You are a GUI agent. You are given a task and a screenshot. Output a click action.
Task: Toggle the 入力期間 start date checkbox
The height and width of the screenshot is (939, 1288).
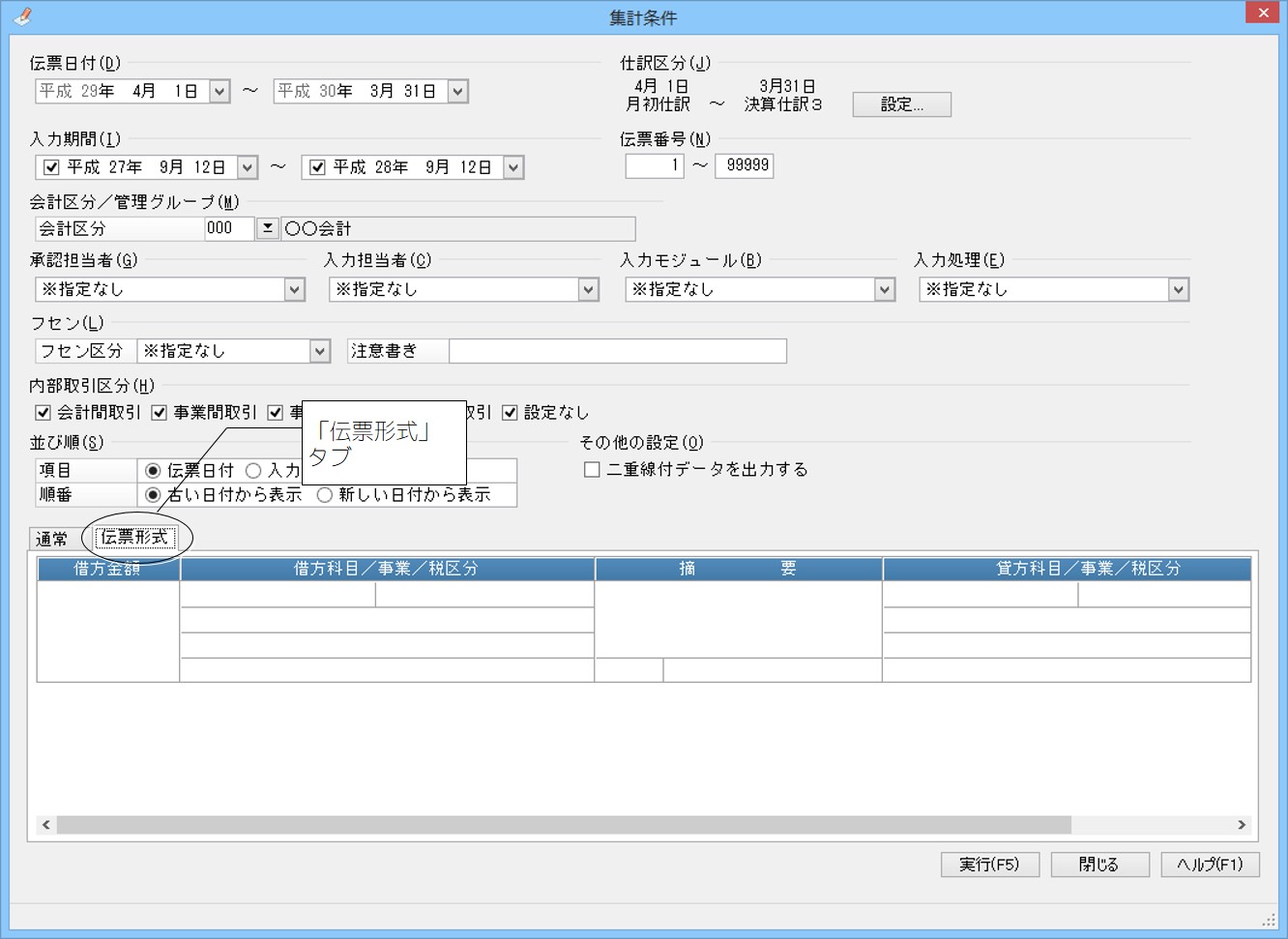51,168
